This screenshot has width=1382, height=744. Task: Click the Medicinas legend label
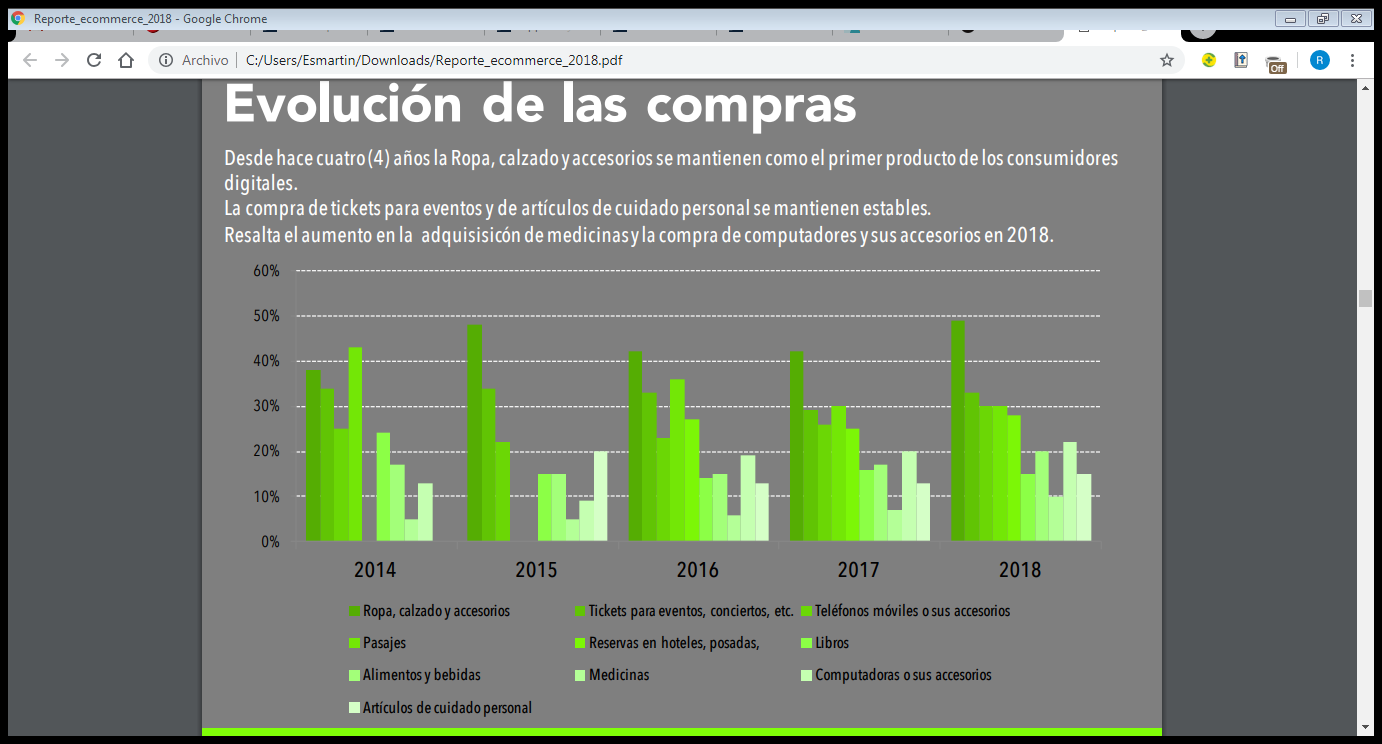[x=619, y=675]
